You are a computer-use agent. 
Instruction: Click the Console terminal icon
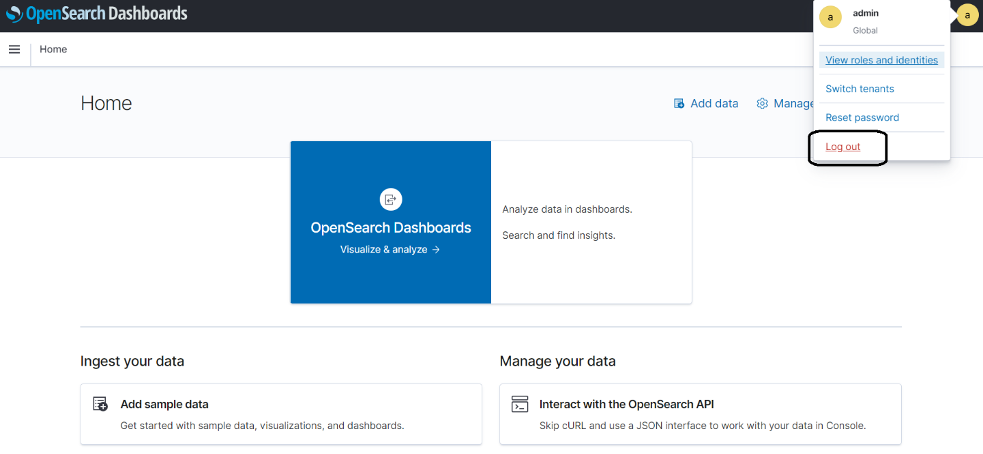(520, 404)
